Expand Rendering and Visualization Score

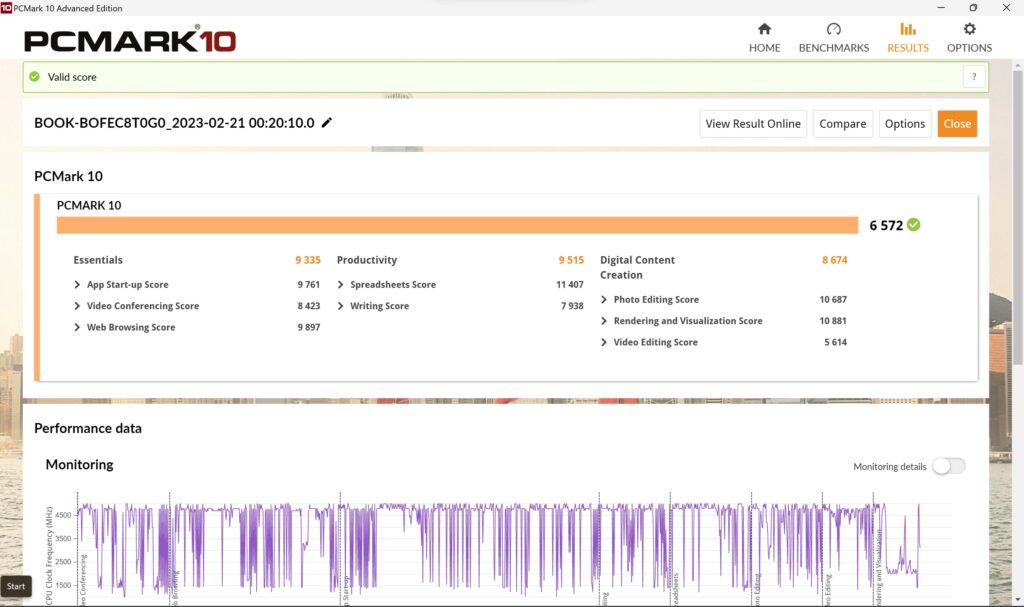pos(604,321)
